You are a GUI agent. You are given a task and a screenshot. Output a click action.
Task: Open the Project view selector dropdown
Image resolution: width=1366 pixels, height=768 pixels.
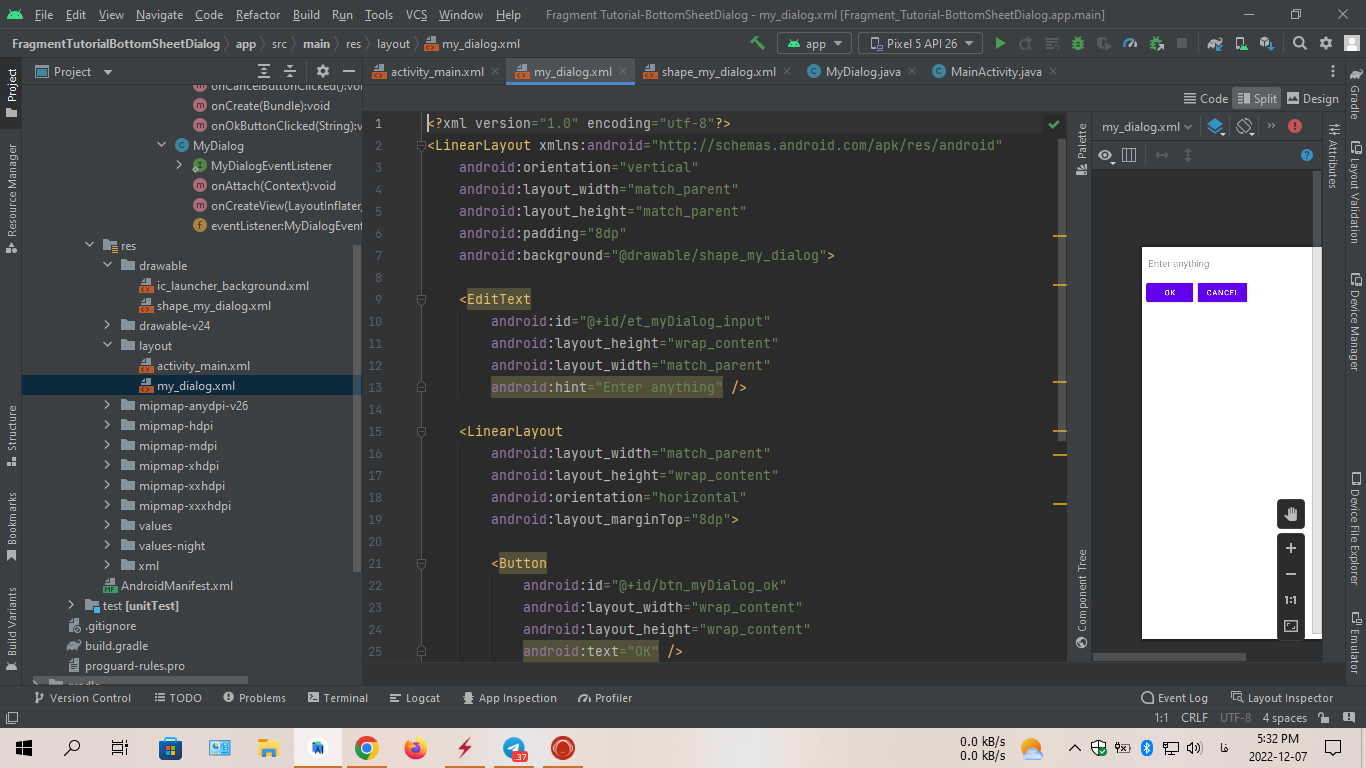coord(75,71)
